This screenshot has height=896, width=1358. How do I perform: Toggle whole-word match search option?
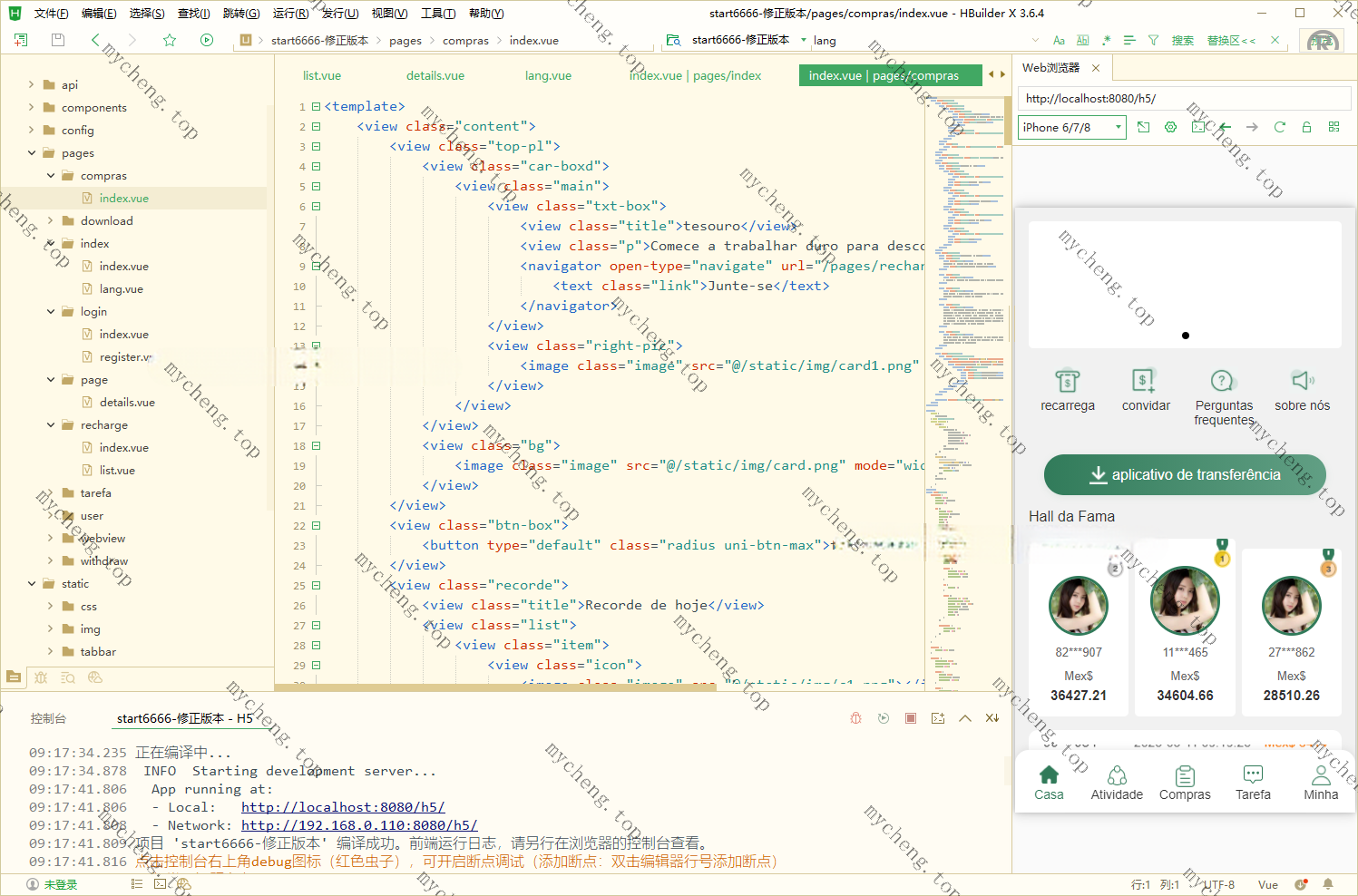pos(1082,41)
